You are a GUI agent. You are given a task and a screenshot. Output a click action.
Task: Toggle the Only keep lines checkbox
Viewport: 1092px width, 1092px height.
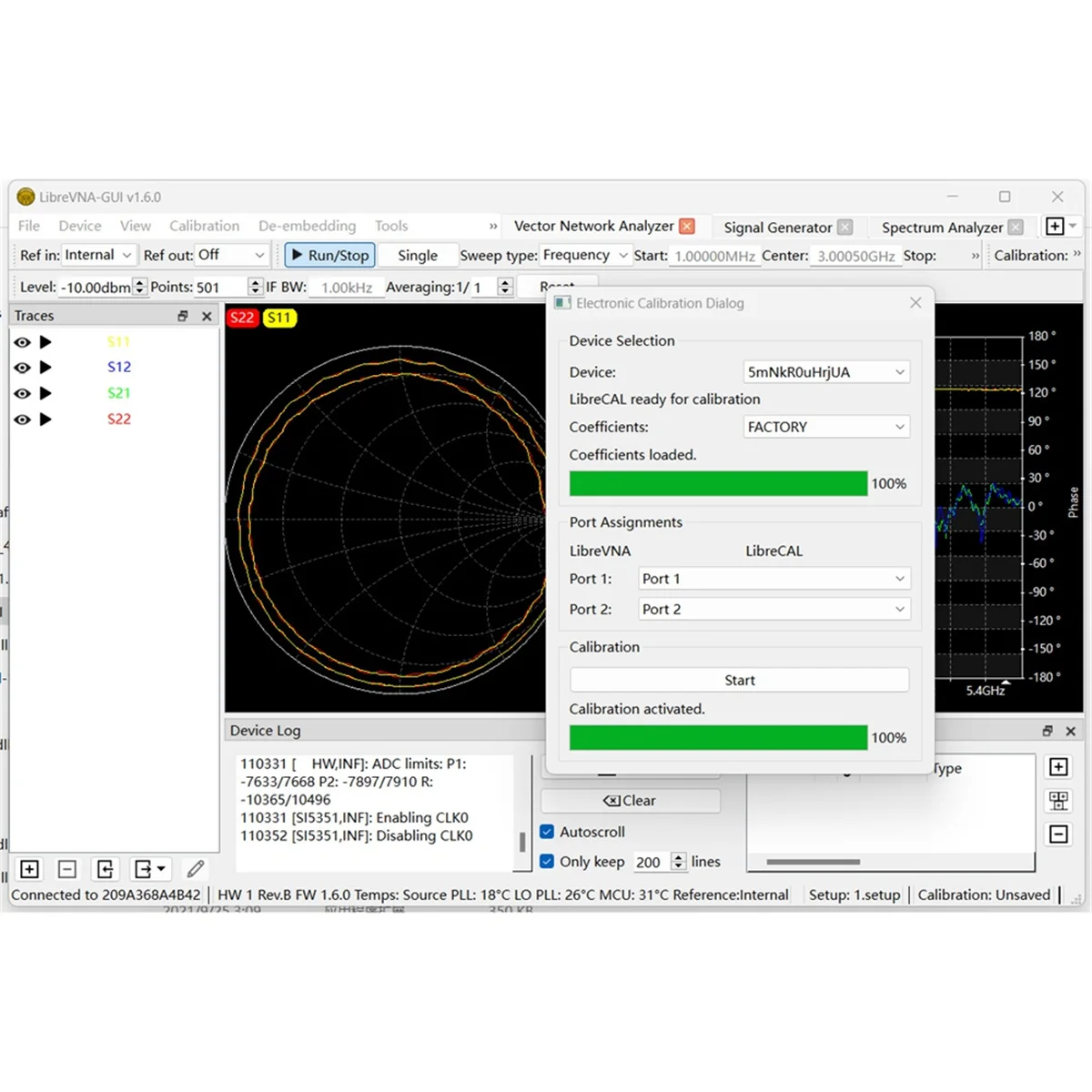coord(547,862)
